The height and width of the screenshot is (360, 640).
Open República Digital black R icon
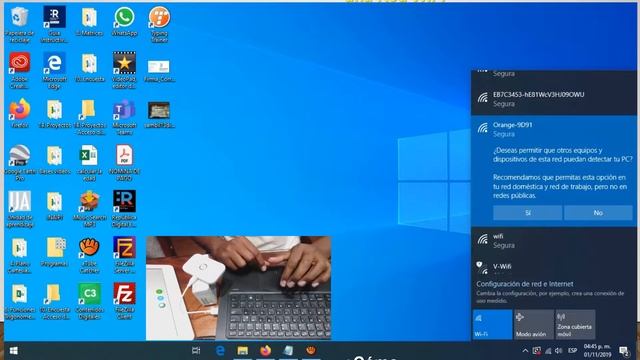124,209
